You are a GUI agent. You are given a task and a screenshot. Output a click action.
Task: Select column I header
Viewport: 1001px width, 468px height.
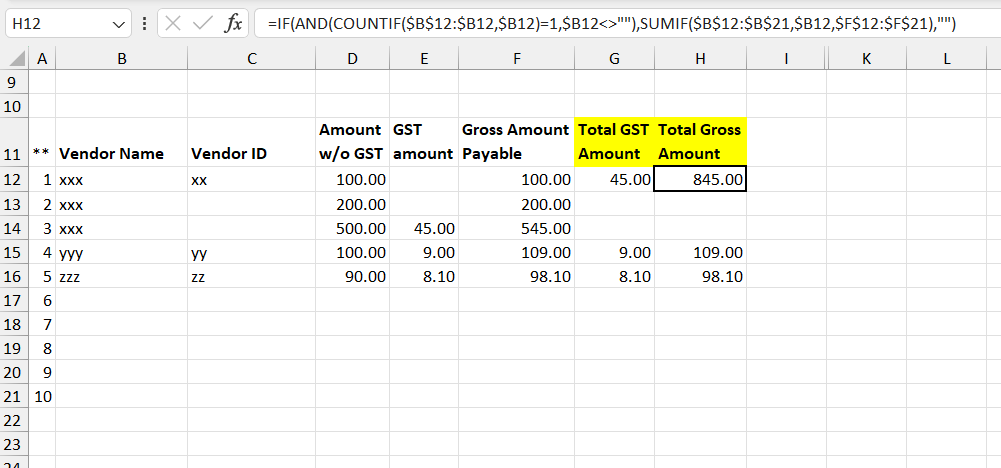click(x=786, y=59)
